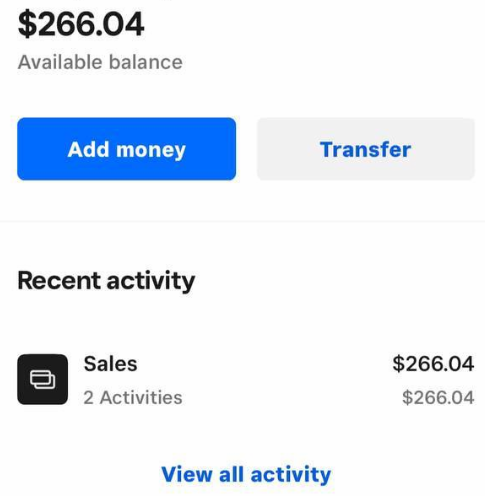
Task: Click the dollar sign of the large balance
Action: 27,24
